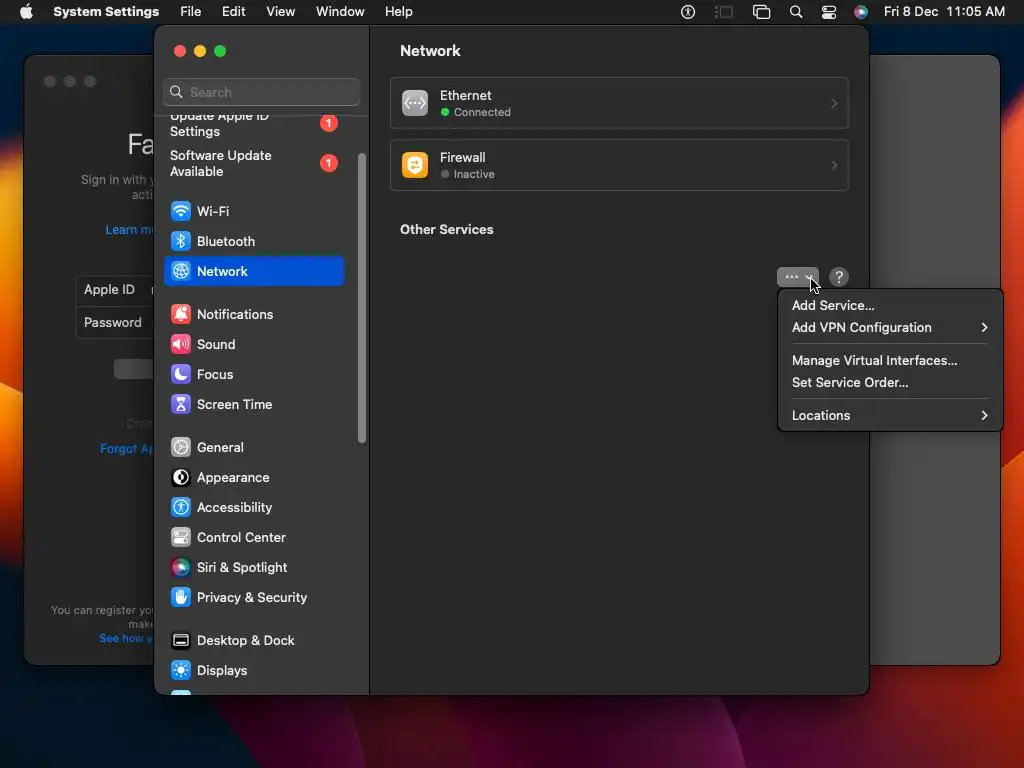Open the Window menu
1024x768 pixels.
point(340,12)
